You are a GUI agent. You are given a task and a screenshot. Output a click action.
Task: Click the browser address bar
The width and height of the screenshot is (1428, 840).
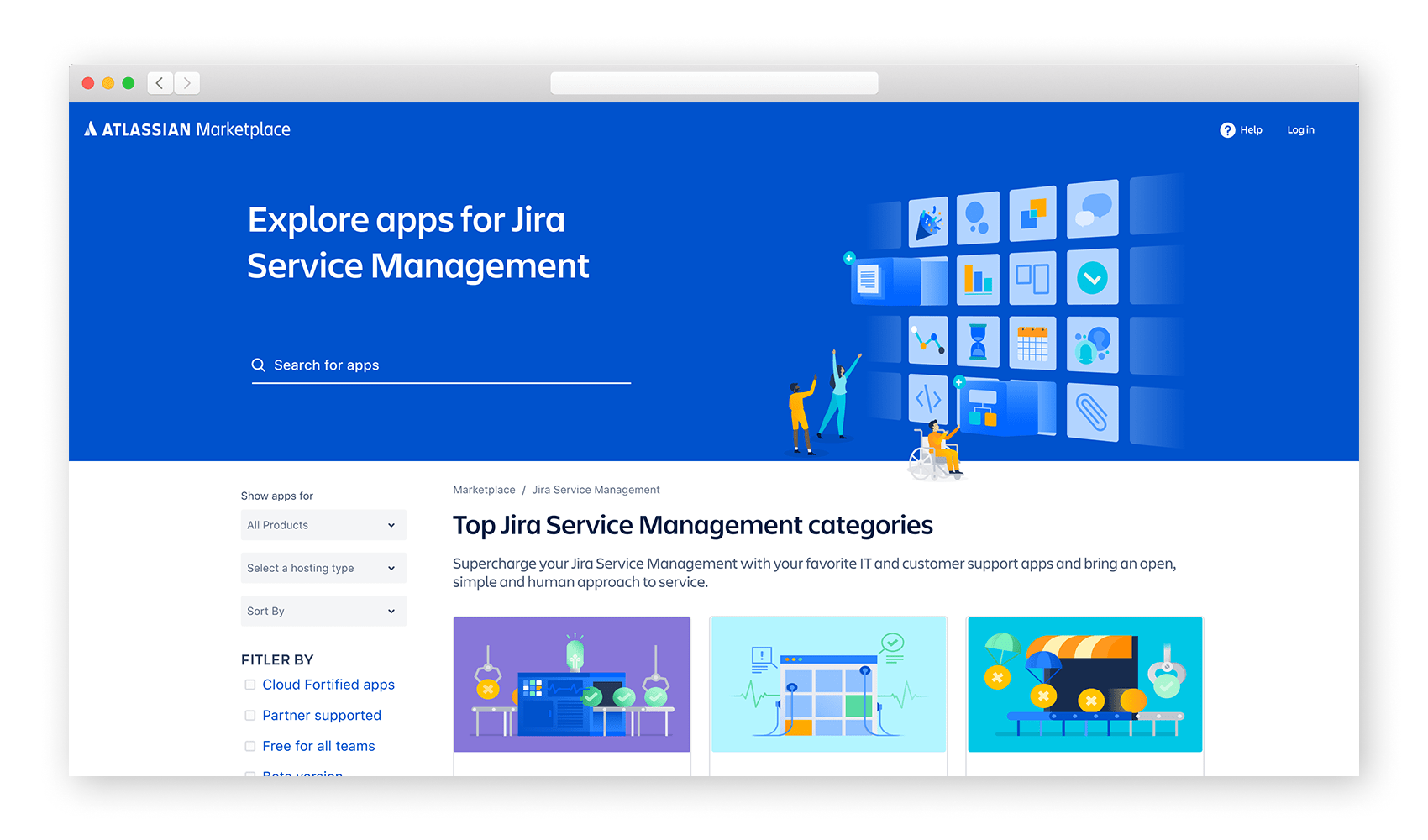click(714, 83)
